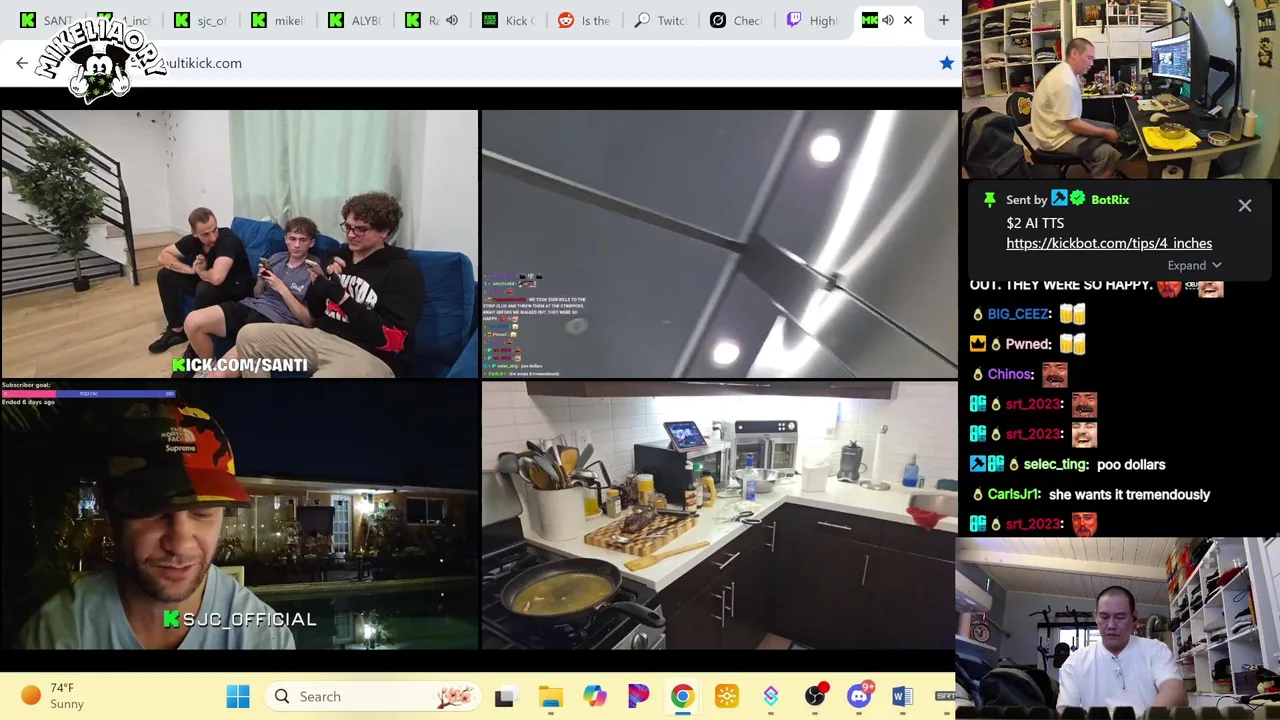The width and height of the screenshot is (1280, 720).
Task: Open selec_ting chat user profile
Action: tap(1055, 465)
